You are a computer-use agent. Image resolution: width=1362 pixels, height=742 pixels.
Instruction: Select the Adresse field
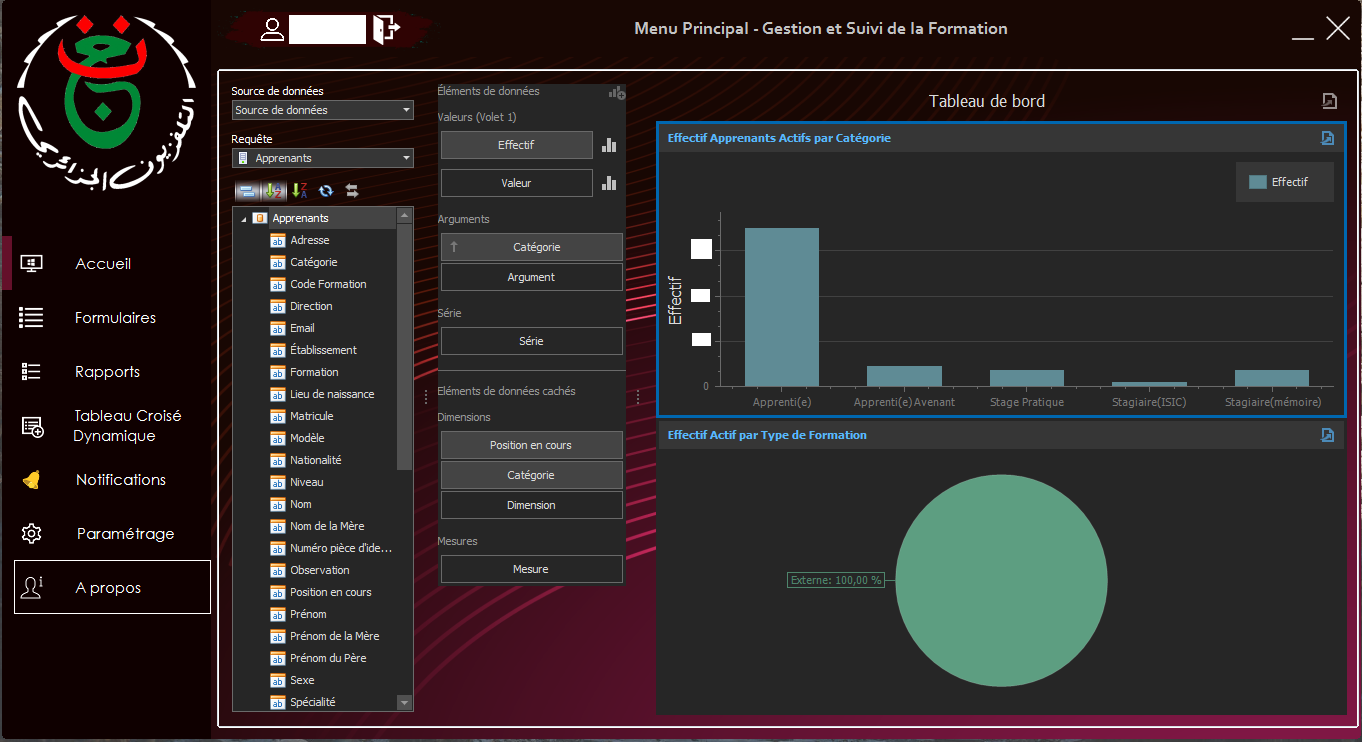pyautogui.click(x=309, y=240)
